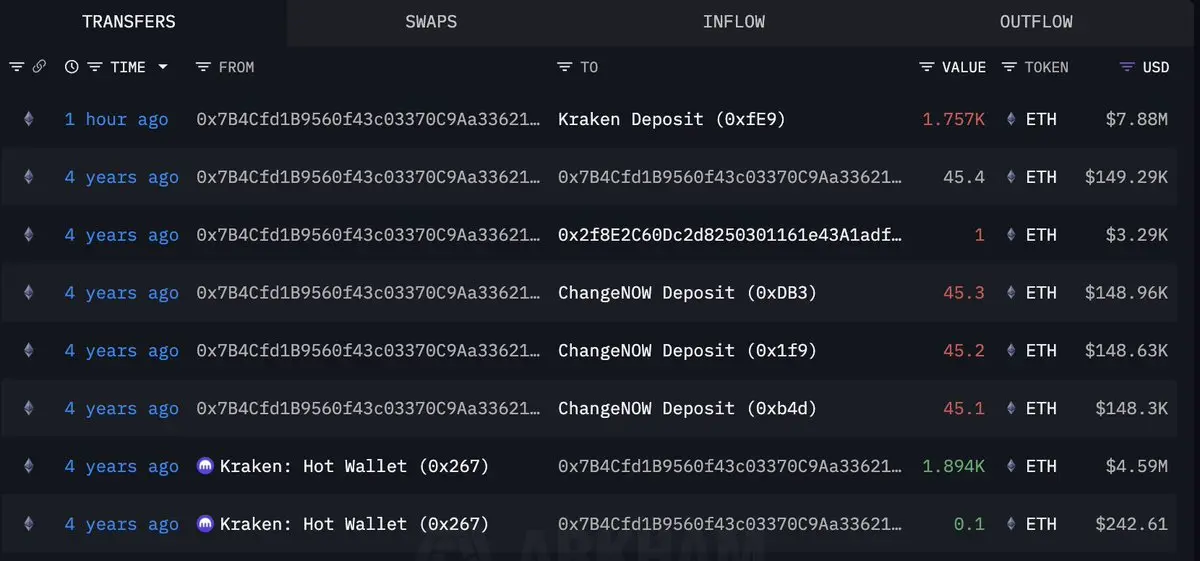The image size is (1200, 561).
Task: Click the Kraken logo in the 0.1 ETH row
Action: (207, 524)
